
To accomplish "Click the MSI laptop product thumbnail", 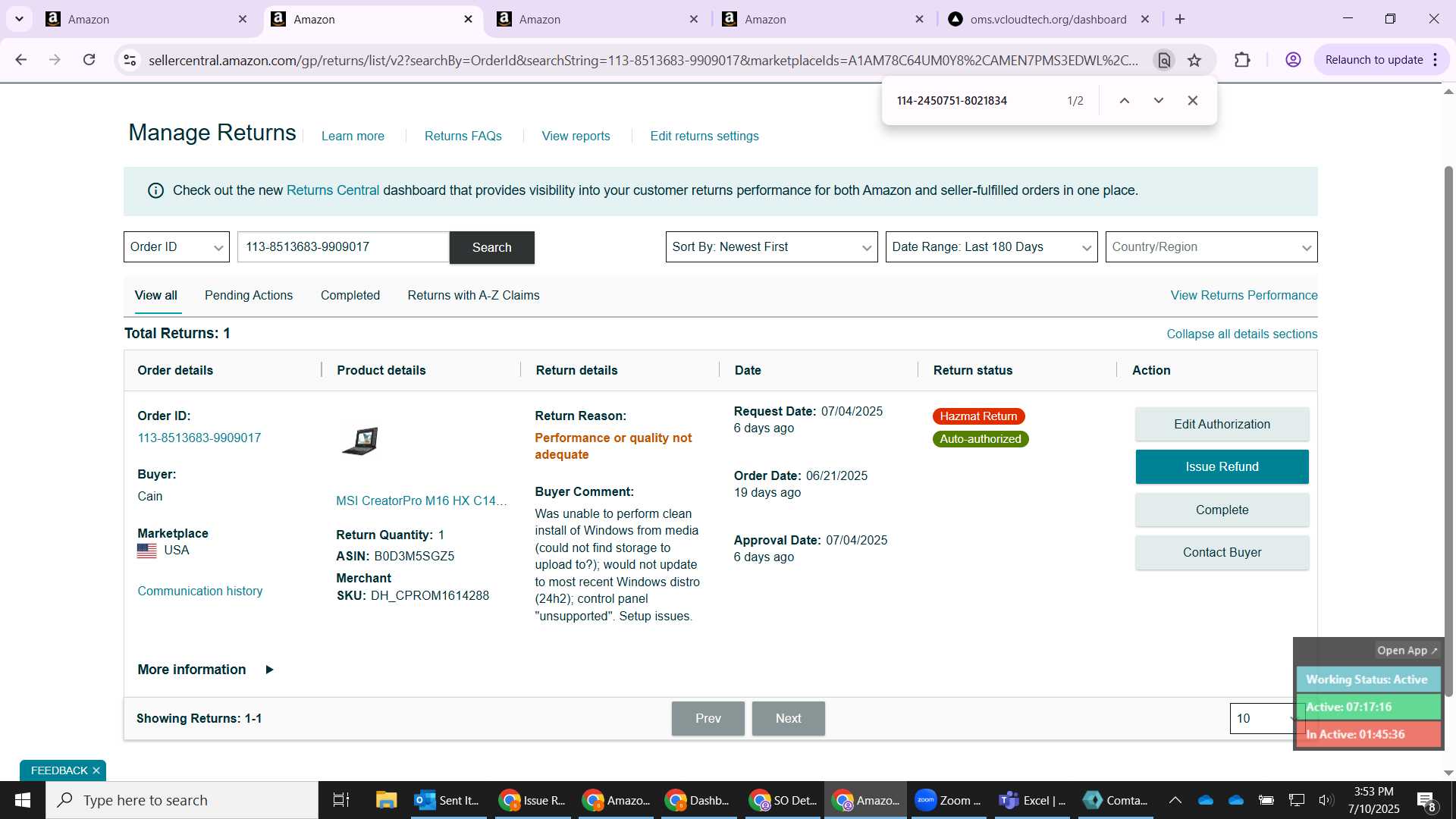I will click(x=360, y=441).
